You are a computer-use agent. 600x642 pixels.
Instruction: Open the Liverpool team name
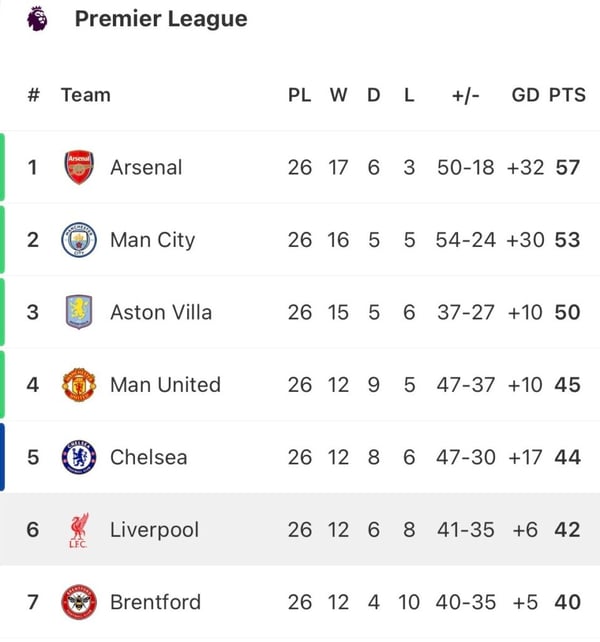(154, 530)
